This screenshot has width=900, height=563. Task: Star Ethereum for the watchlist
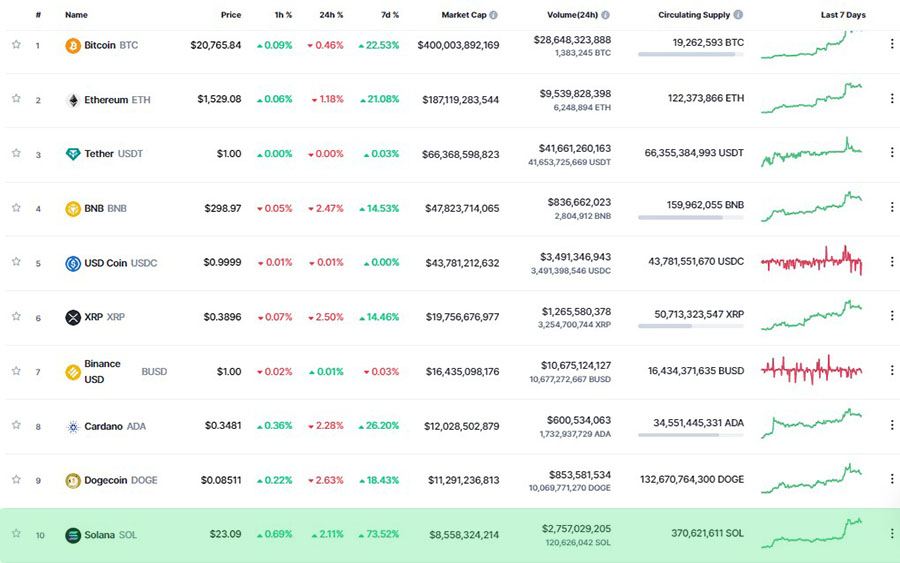[16, 98]
